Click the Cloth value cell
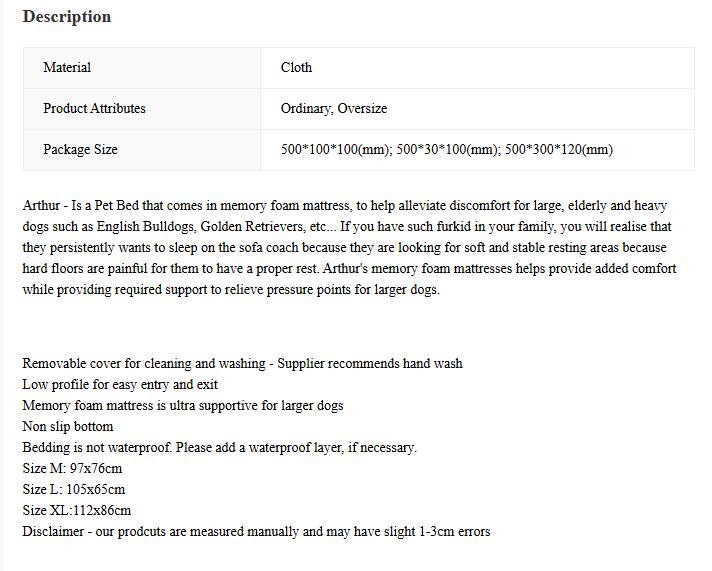This screenshot has width=712, height=571. coord(477,68)
